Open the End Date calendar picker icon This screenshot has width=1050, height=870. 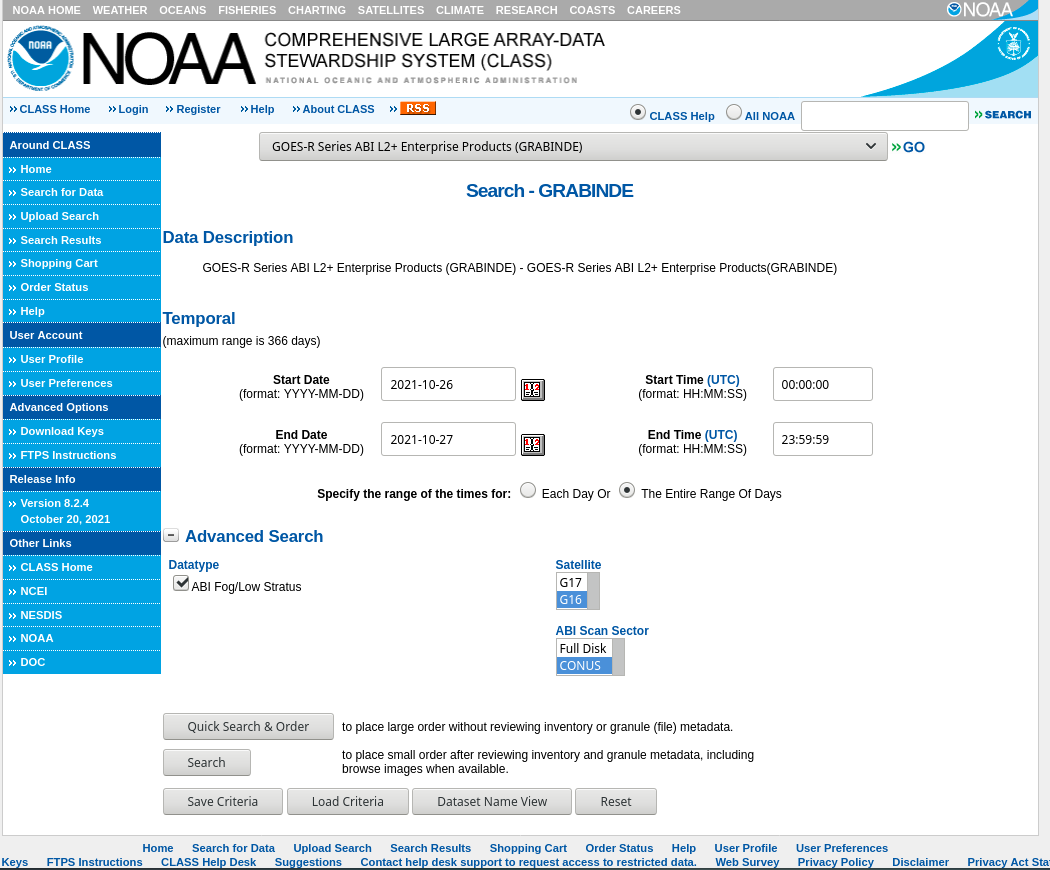532,445
